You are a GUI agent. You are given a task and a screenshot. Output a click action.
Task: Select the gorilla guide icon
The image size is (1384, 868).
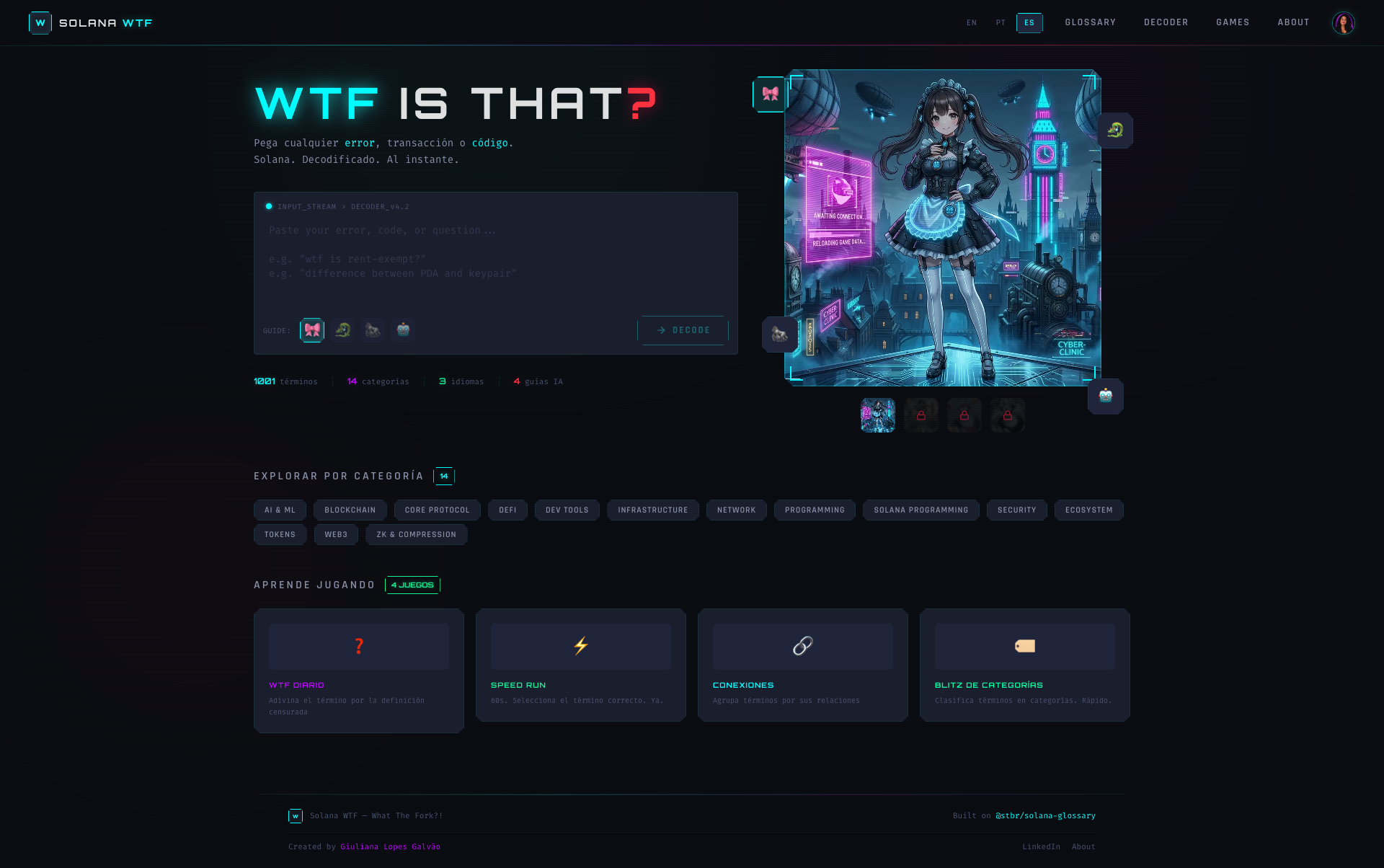pos(373,329)
